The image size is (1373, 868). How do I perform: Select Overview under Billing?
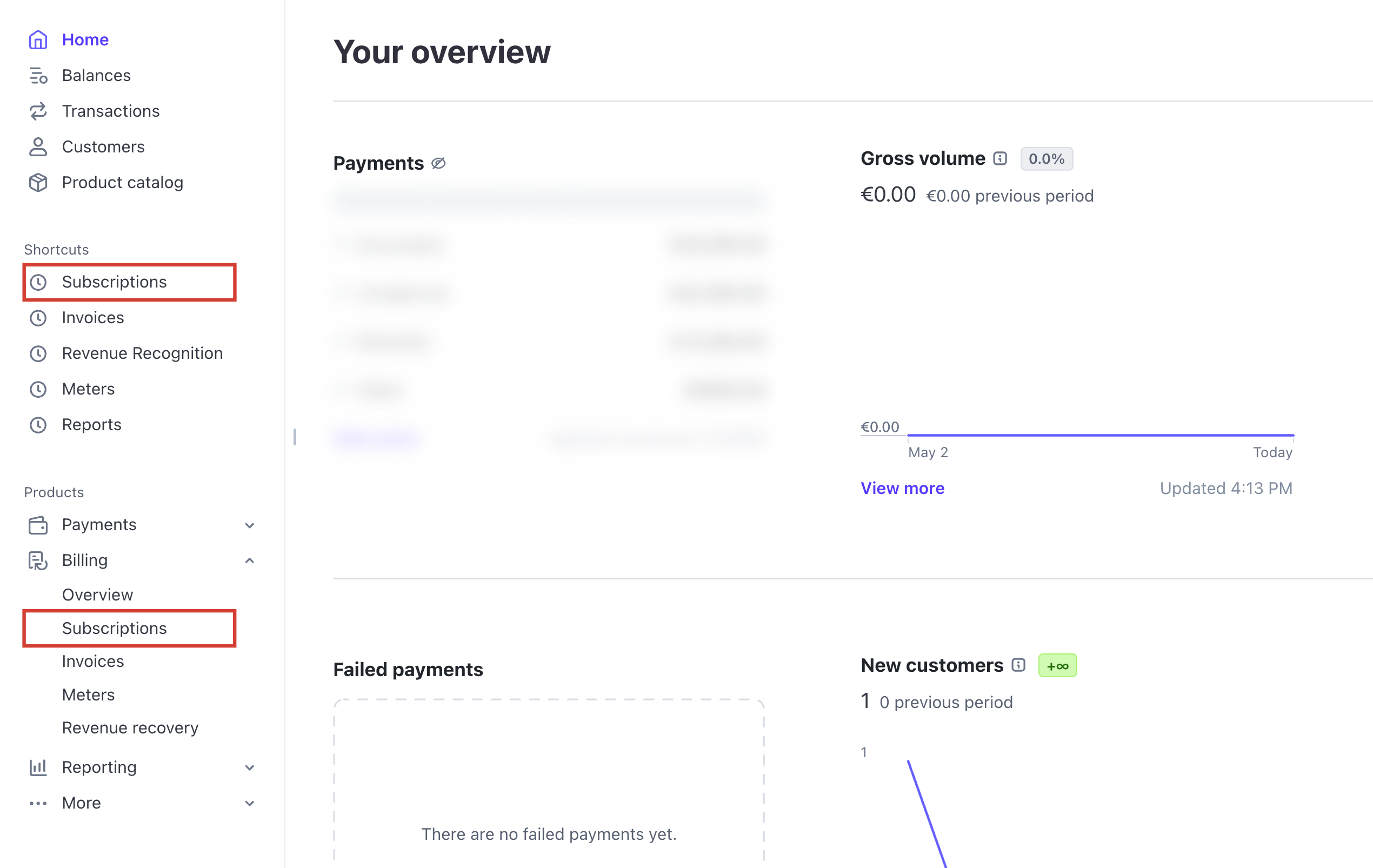coord(97,594)
